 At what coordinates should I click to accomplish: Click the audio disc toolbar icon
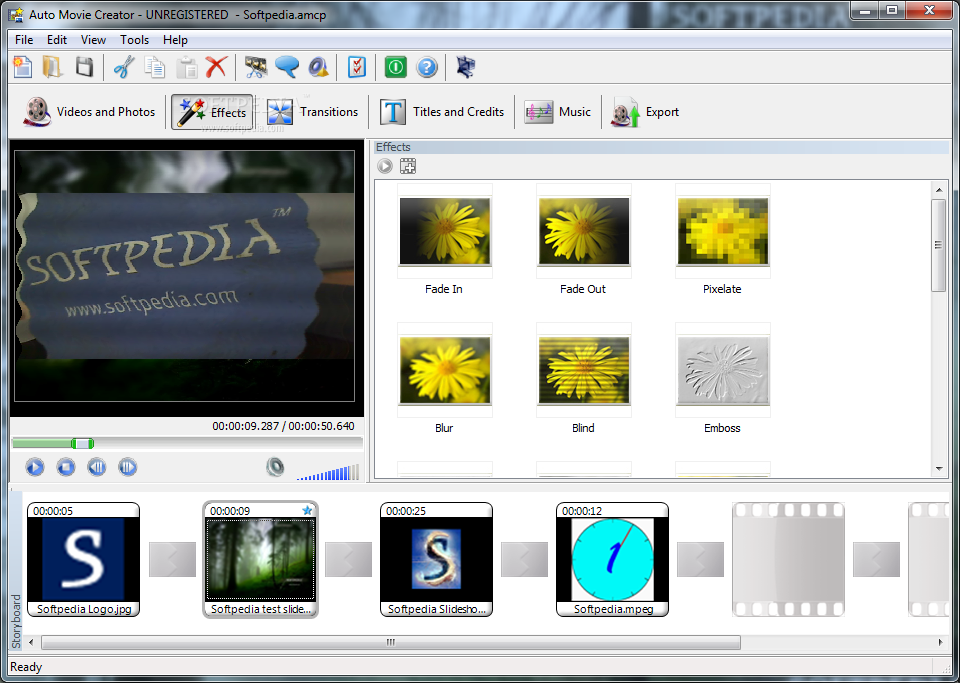click(x=318, y=67)
